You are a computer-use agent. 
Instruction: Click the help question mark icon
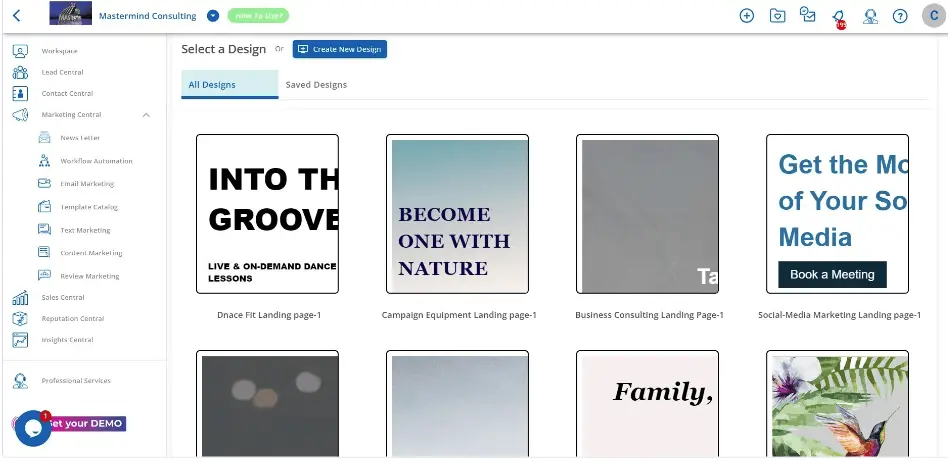pyautogui.click(x=900, y=16)
